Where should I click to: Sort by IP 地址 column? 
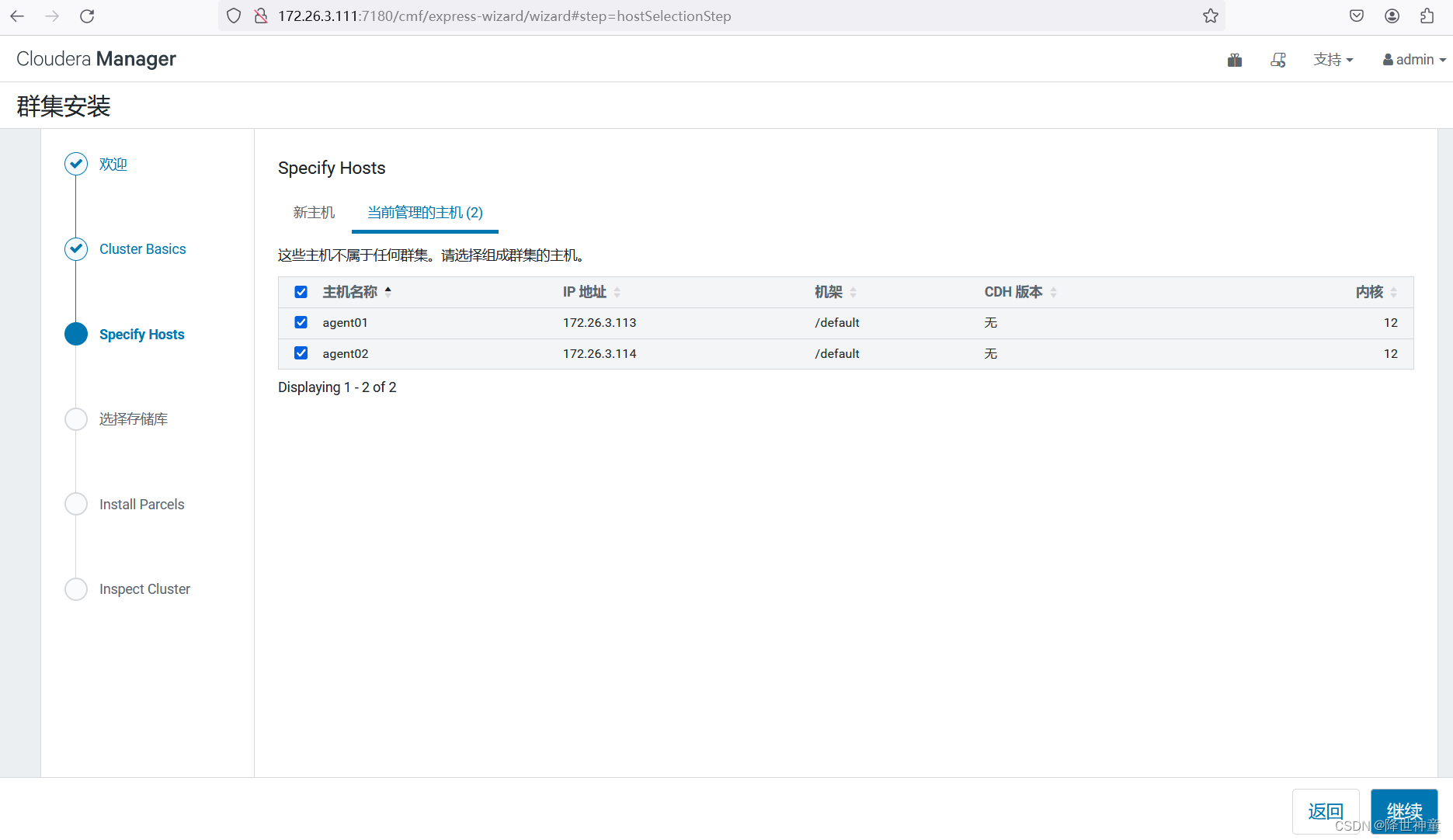[591, 292]
